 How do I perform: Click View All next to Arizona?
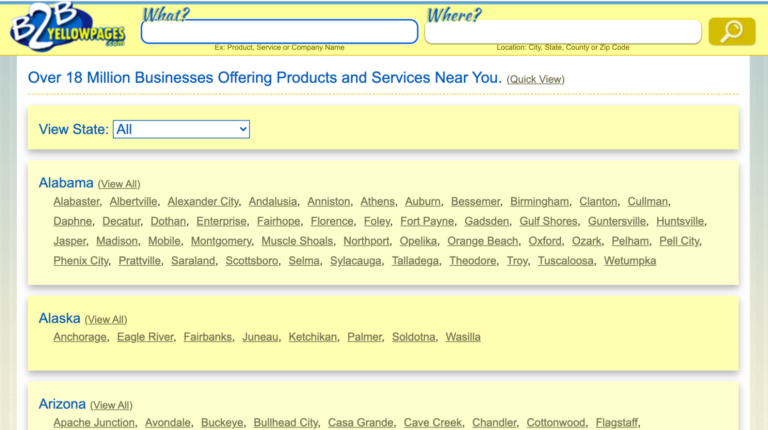coord(111,405)
